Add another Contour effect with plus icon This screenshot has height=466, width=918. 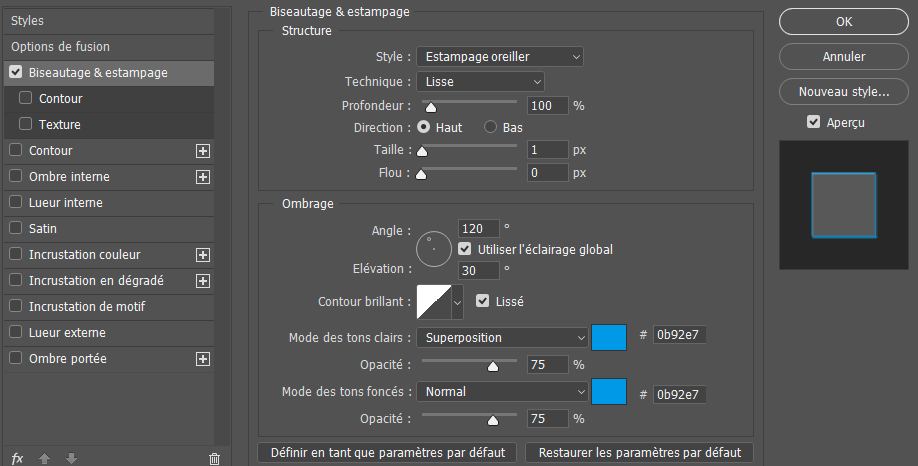(x=203, y=151)
